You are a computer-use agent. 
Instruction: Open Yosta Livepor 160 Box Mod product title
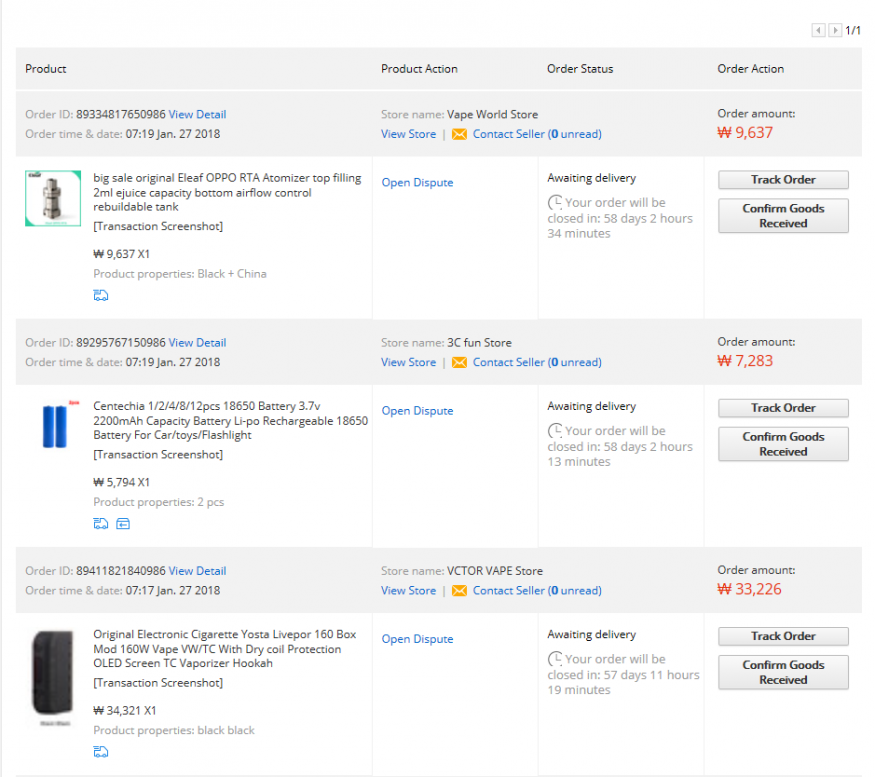(x=224, y=649)
